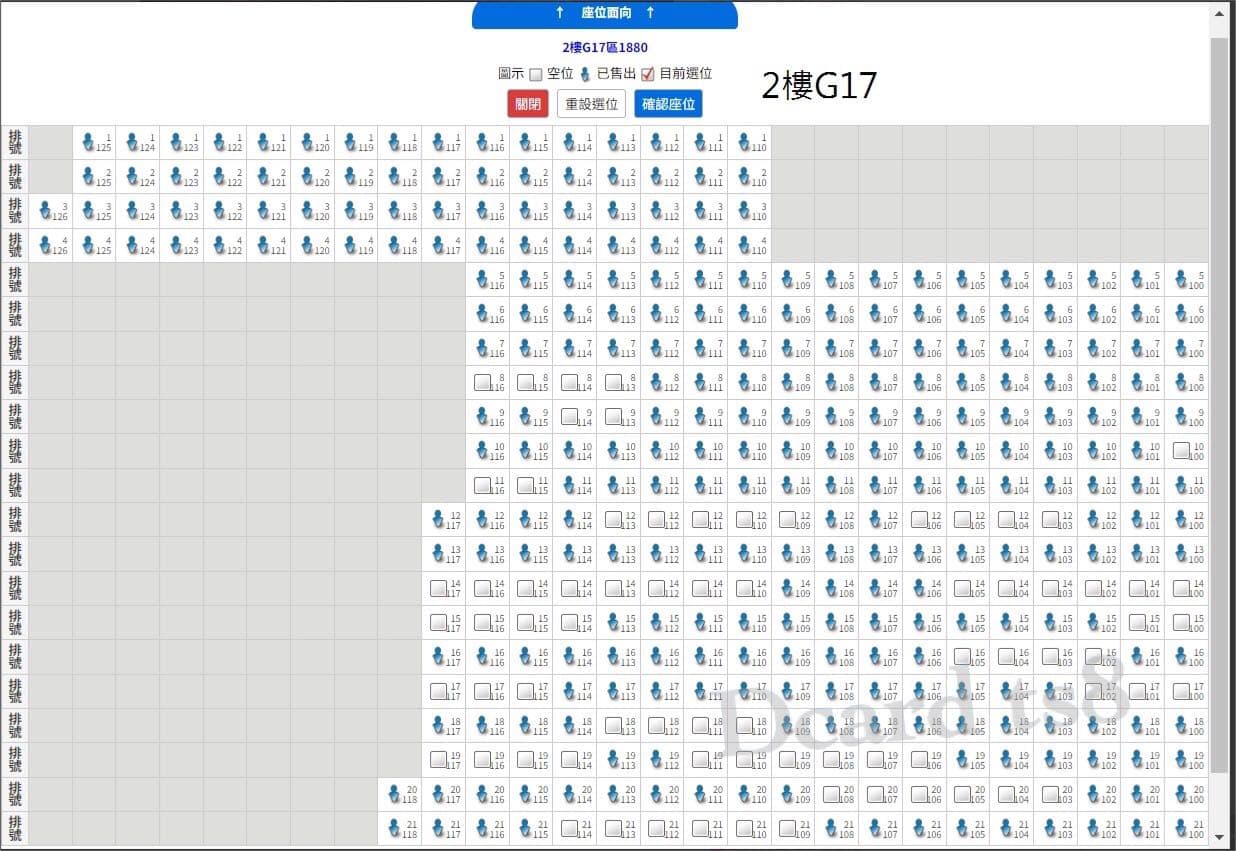
Task: Click the scrollbar up arrow
Action: [1218, 13]
